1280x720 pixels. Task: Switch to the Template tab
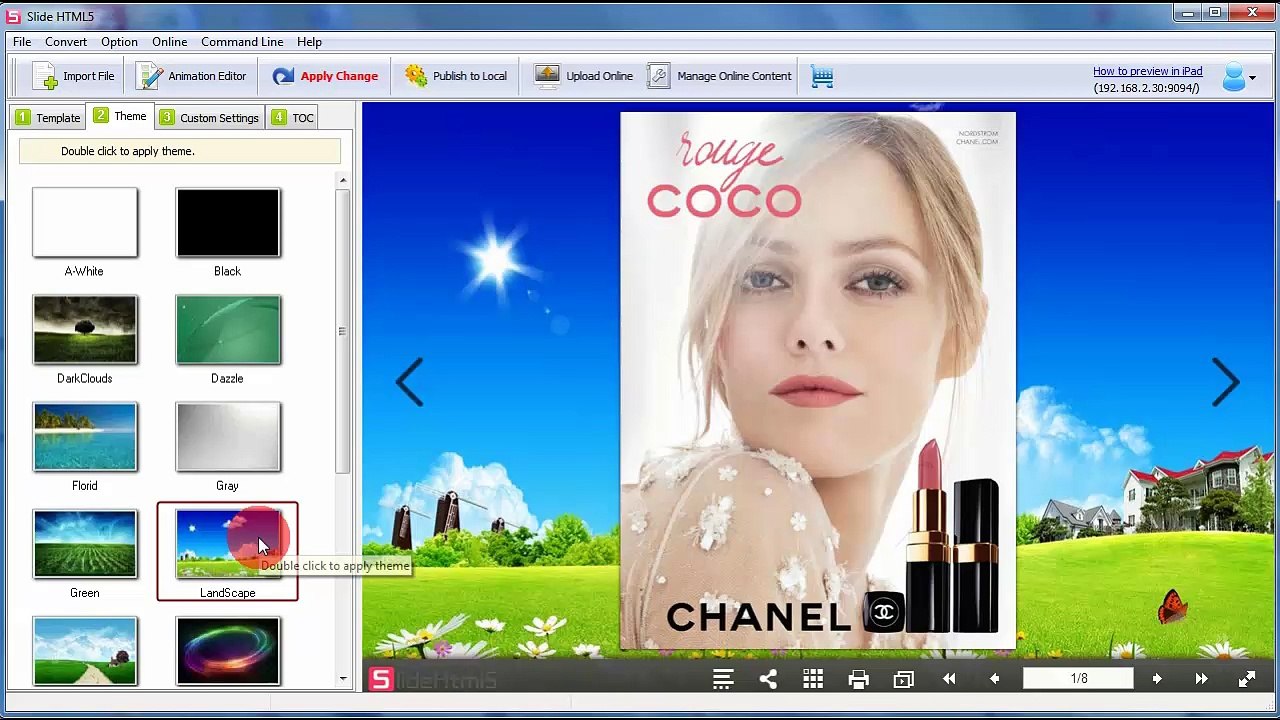48,117
